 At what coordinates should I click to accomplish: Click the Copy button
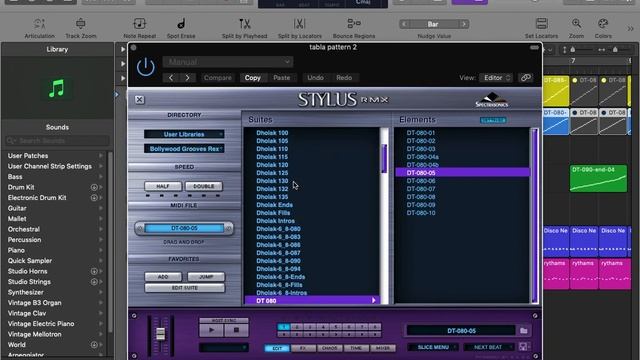[253, 78]
